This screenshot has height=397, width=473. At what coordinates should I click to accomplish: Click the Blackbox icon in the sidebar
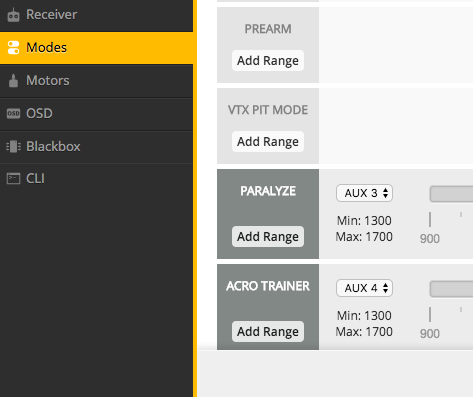pyautogui.click(x=13, y=146)
